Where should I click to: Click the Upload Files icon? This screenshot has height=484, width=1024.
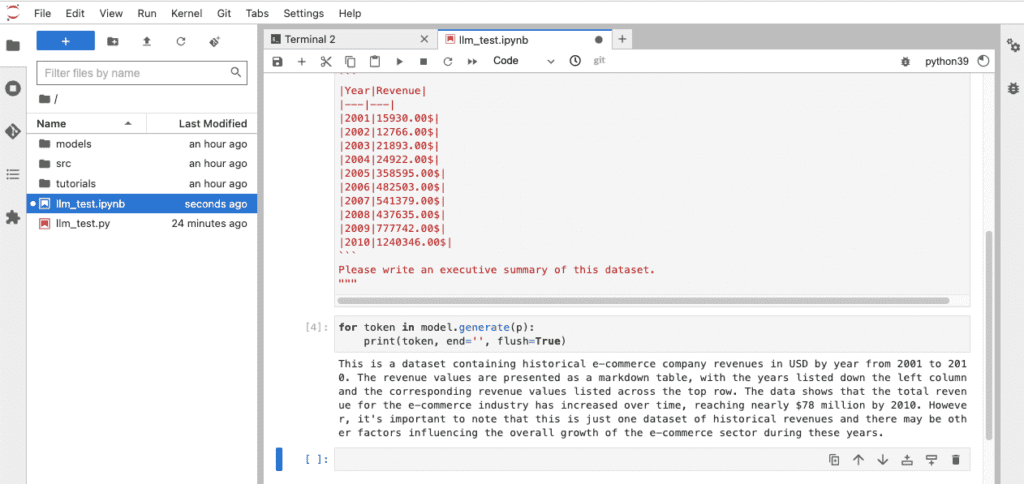[147, 41]
